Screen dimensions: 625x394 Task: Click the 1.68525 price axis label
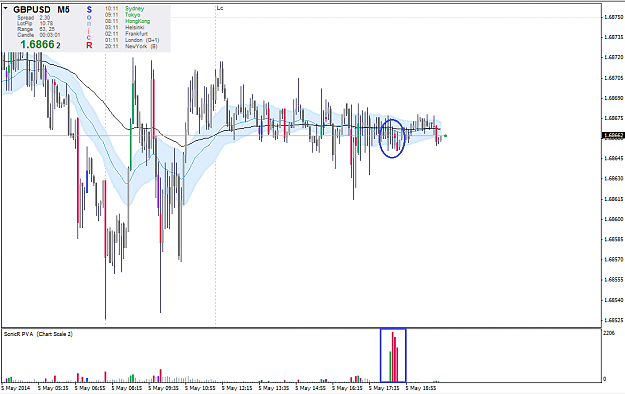click(x=613, y=320)
